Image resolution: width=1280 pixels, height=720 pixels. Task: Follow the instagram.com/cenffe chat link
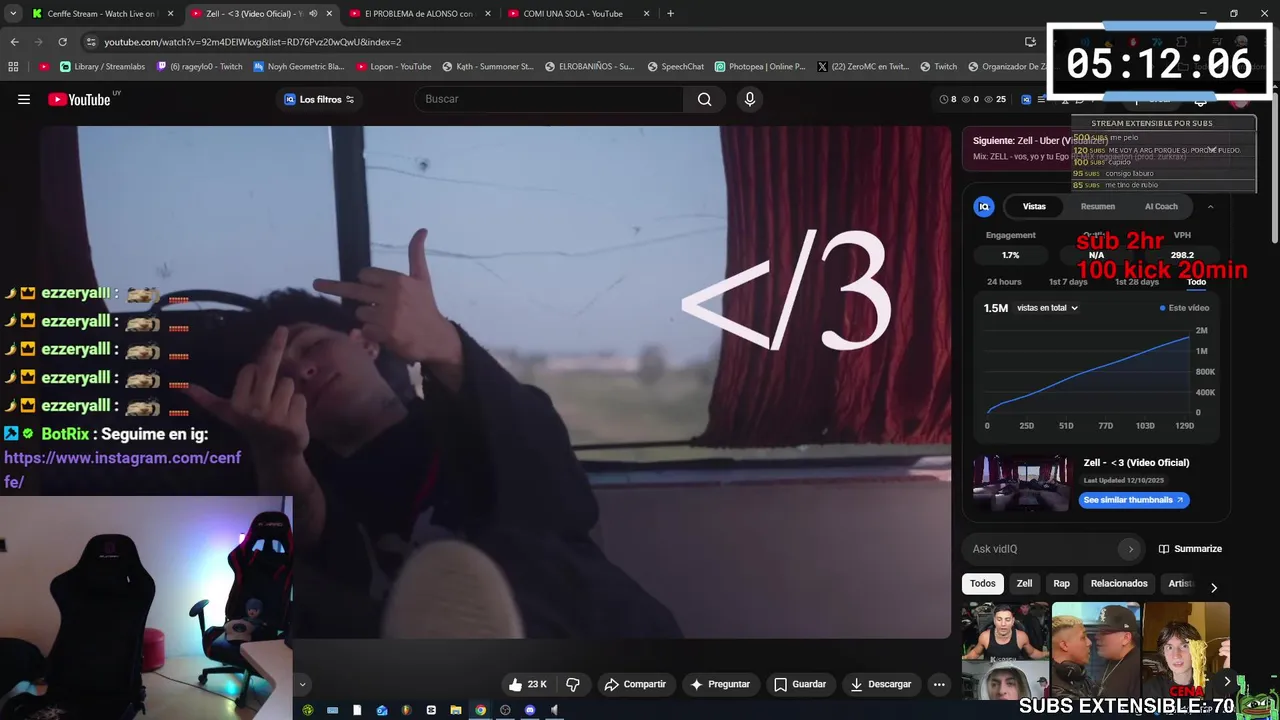click(122, 469)
